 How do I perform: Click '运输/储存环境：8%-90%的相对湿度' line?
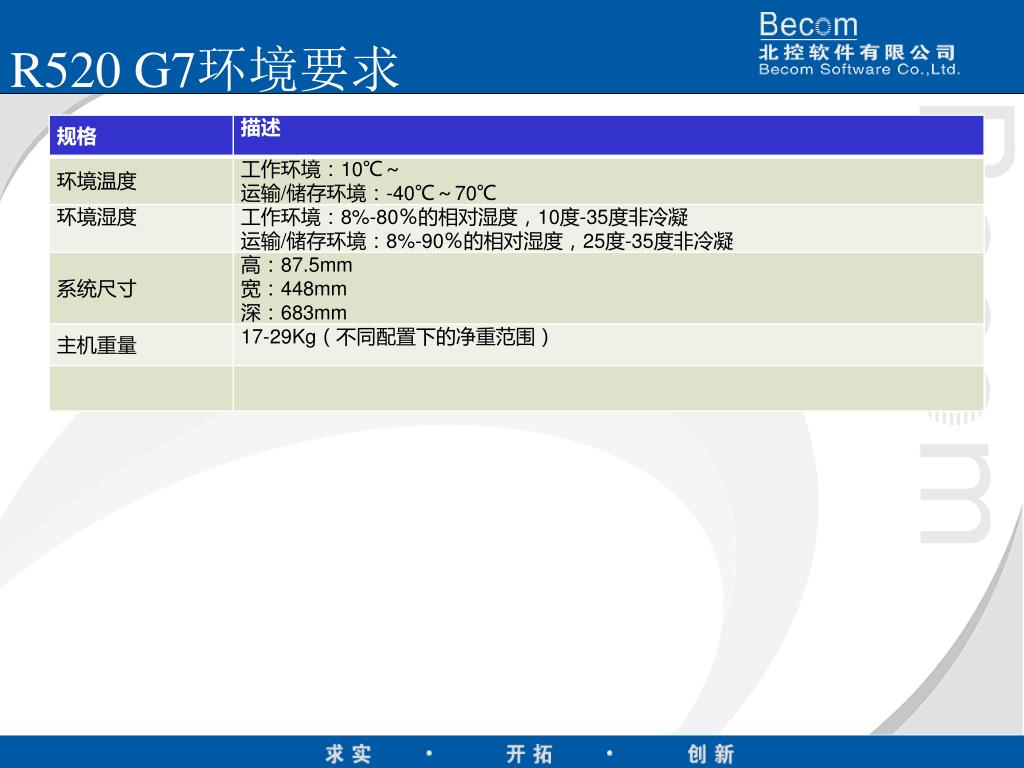click(487, 241)
